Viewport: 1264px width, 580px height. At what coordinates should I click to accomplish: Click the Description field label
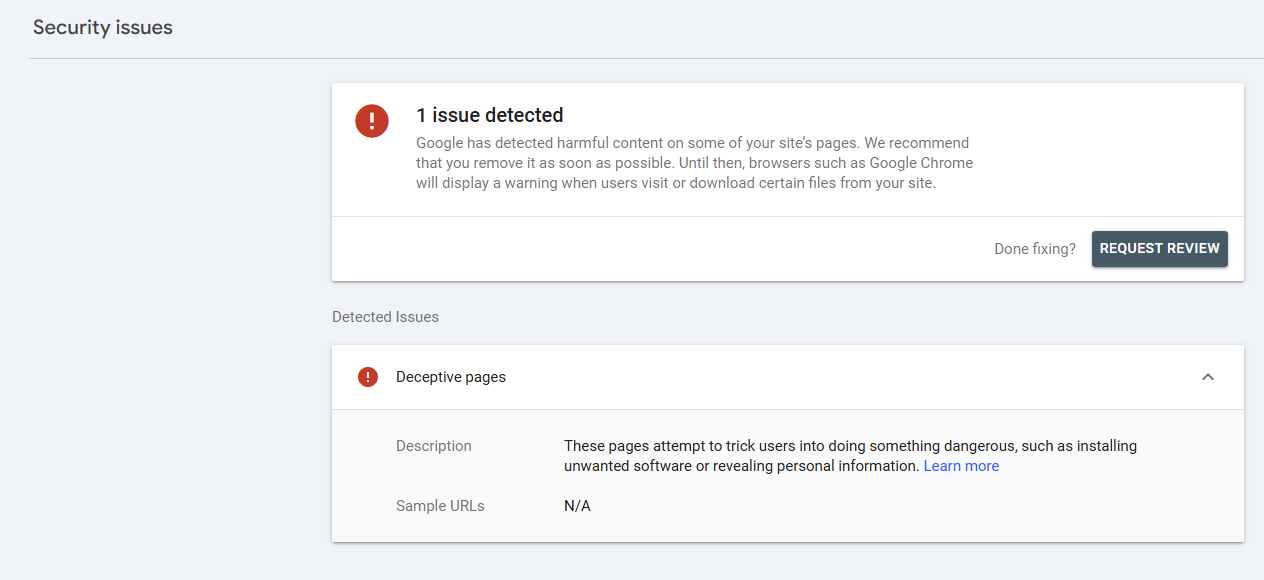coord(434,446)
